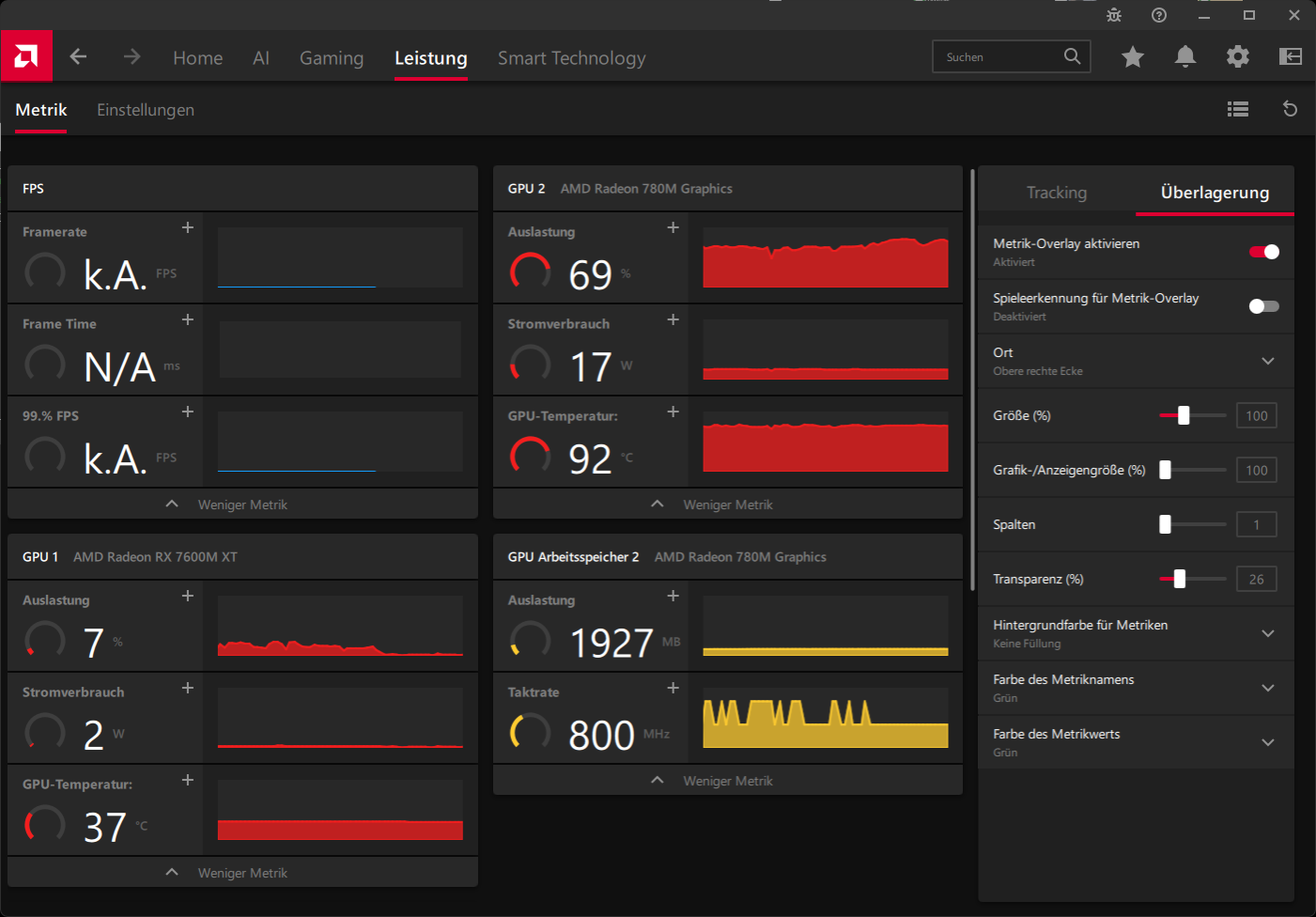1316x917 pixels.
Task: Switch to the Gaming tab
Action: click(x=331, y=58)
